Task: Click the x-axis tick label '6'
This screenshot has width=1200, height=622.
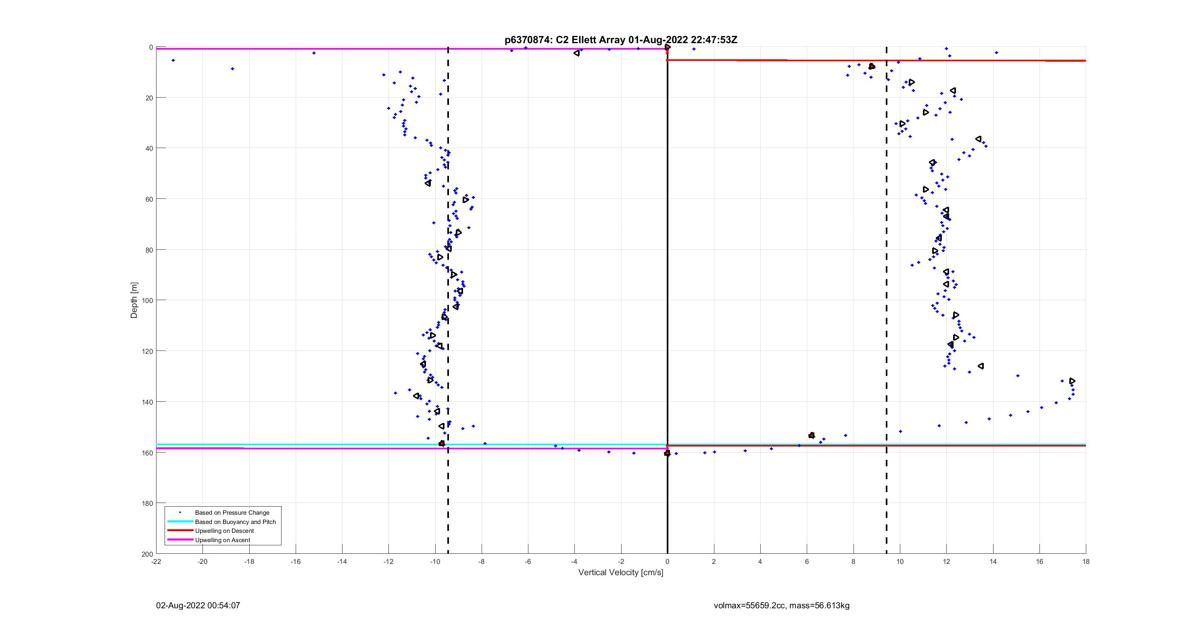Action: click(x=807, y=562)
